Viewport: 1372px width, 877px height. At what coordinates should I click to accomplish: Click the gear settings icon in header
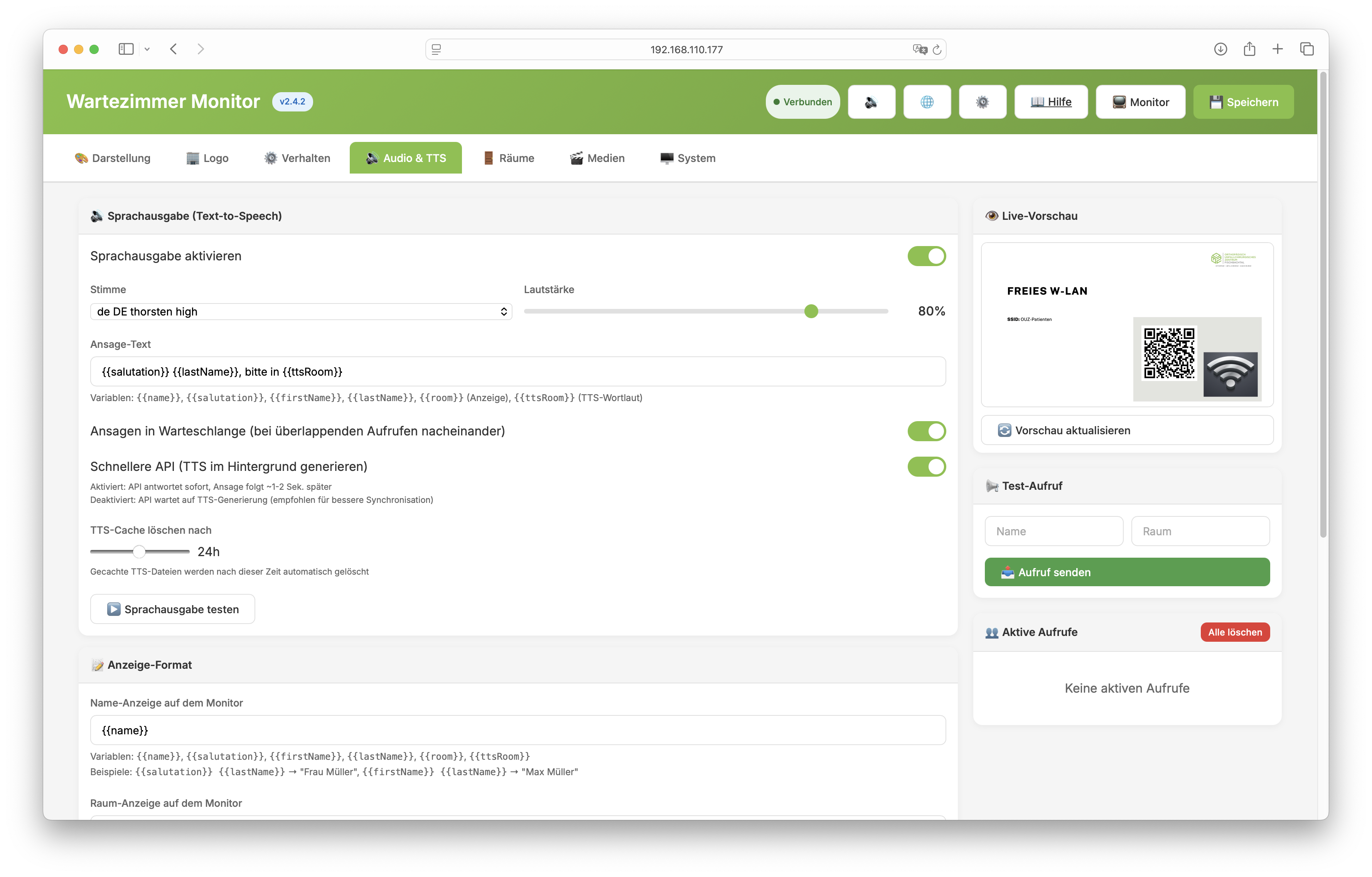(982, 102)
